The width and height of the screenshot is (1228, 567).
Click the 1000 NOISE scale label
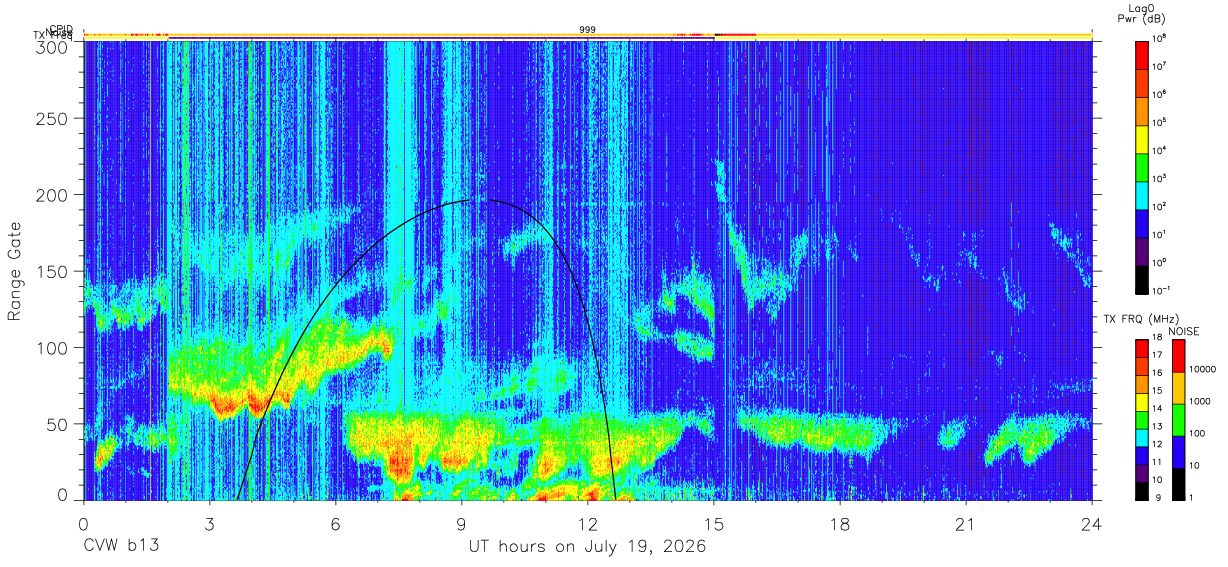tap(1201, 401)
